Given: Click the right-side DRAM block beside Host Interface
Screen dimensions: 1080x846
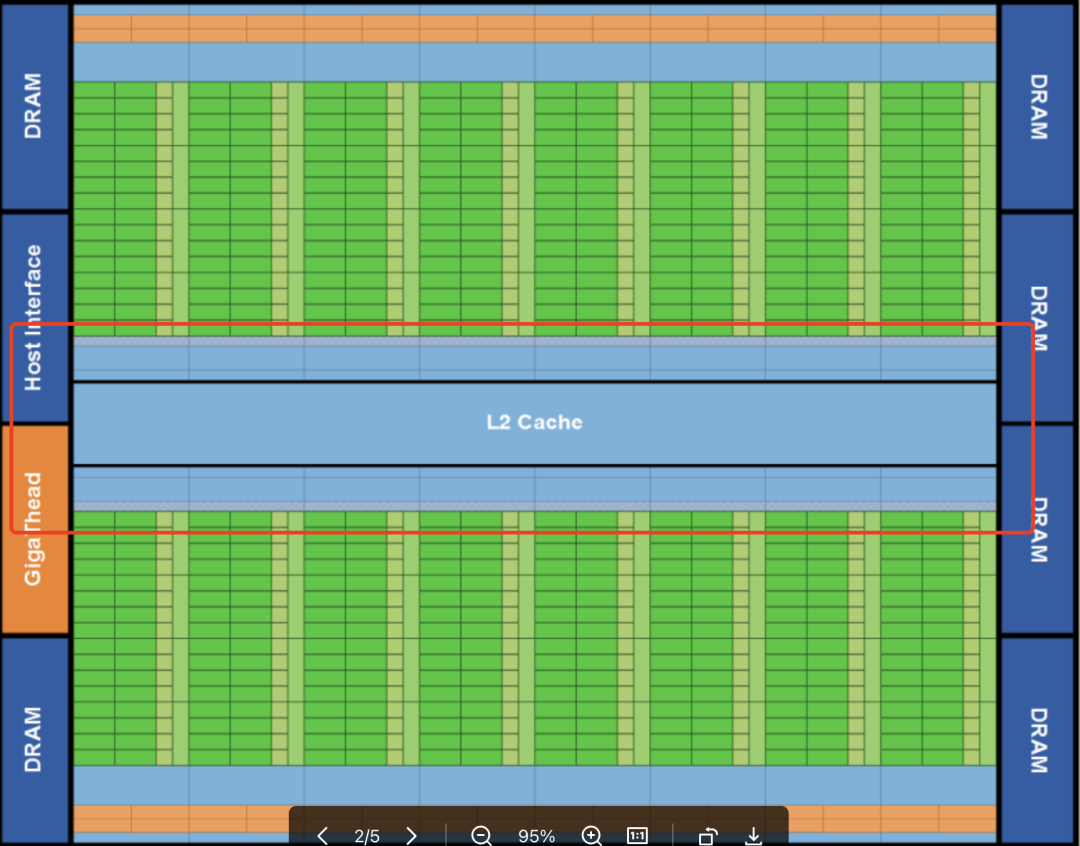Looking at the screenshot, I should 1037,318.
